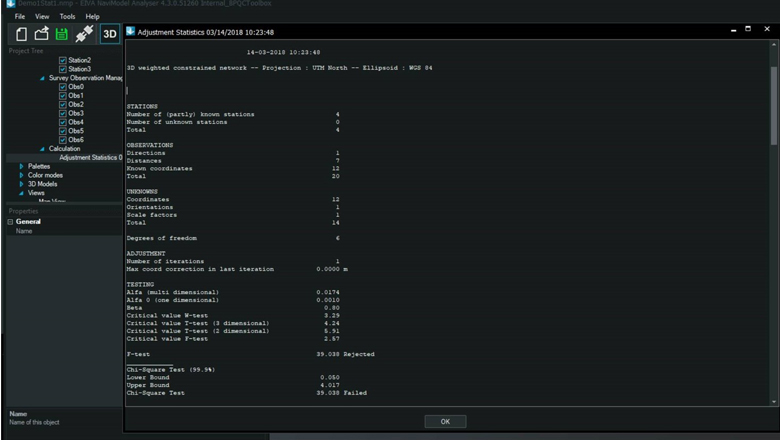Toggle the Obs1 checkbox
The image size is (780, 440).
63,95
